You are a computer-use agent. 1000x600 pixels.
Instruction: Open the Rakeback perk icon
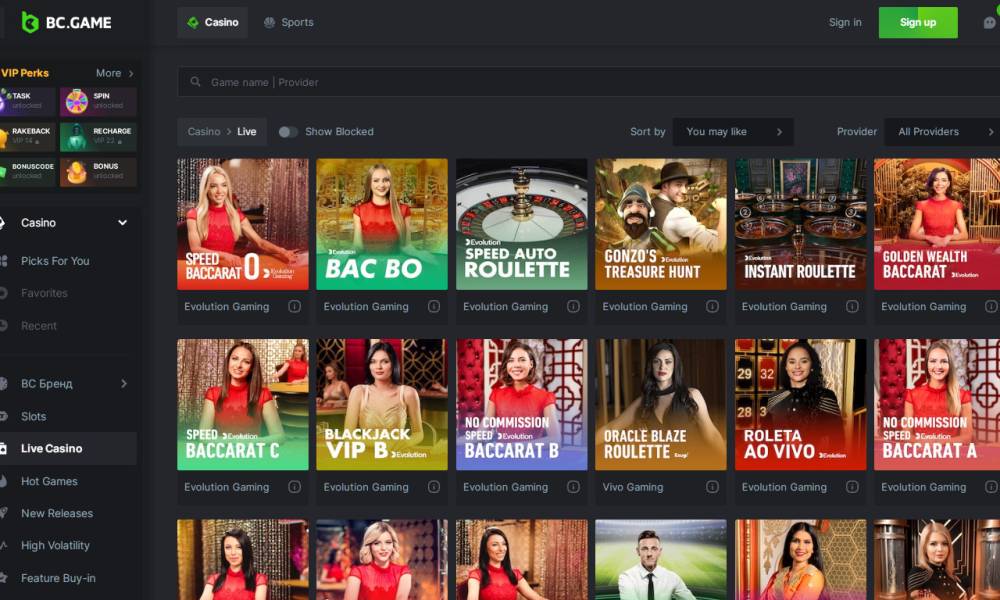[x=5, y=137]
